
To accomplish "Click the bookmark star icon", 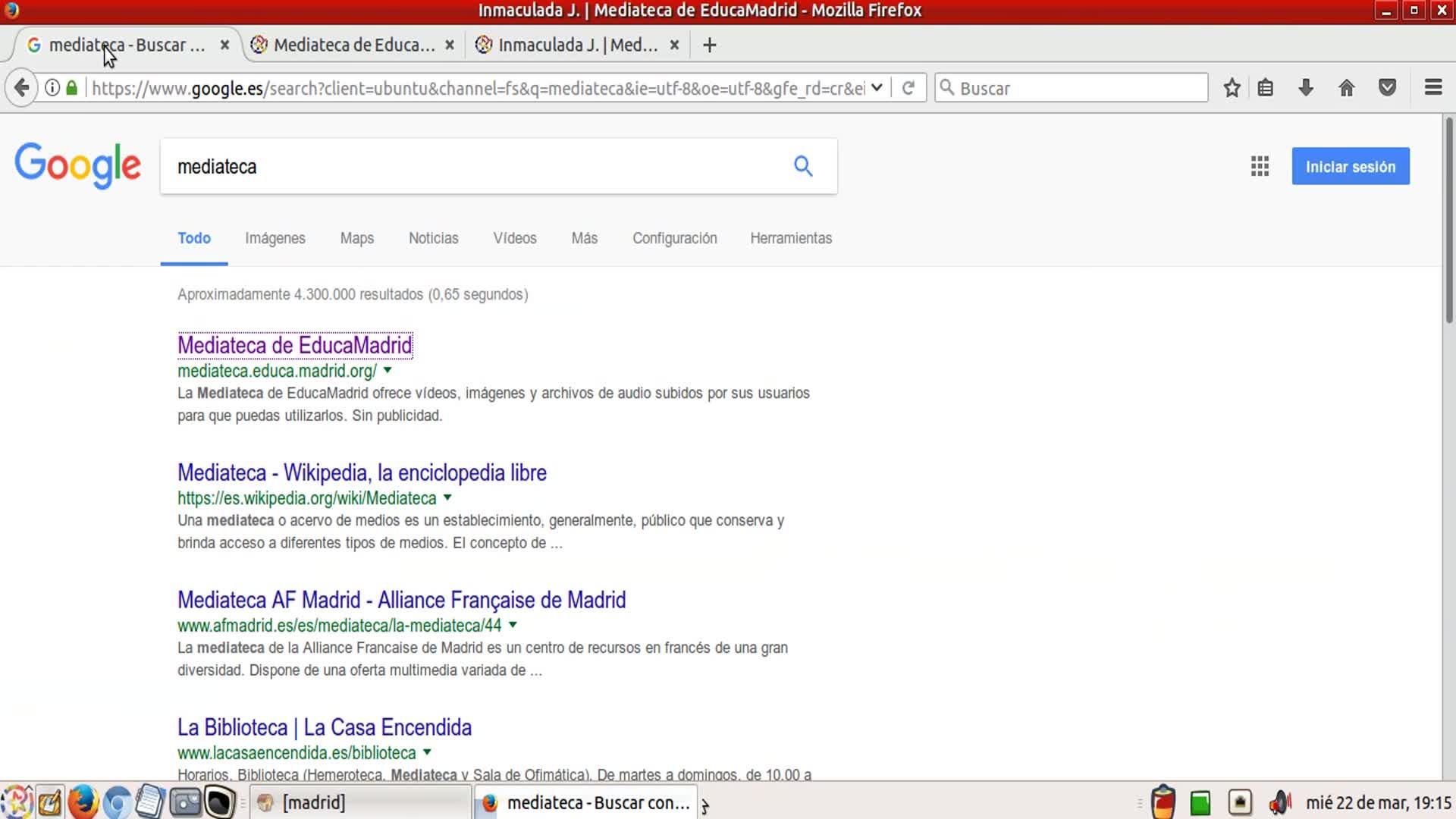I will click(x=1232, y=88).
